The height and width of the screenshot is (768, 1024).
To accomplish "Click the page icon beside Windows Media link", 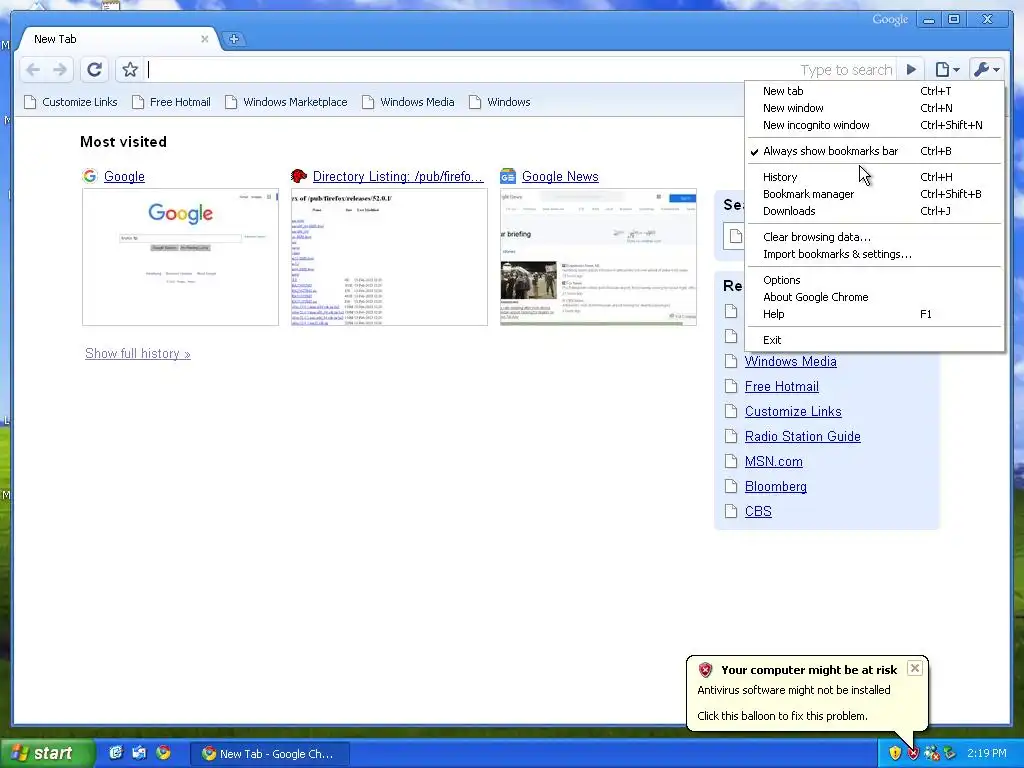I will coord(731,361).
